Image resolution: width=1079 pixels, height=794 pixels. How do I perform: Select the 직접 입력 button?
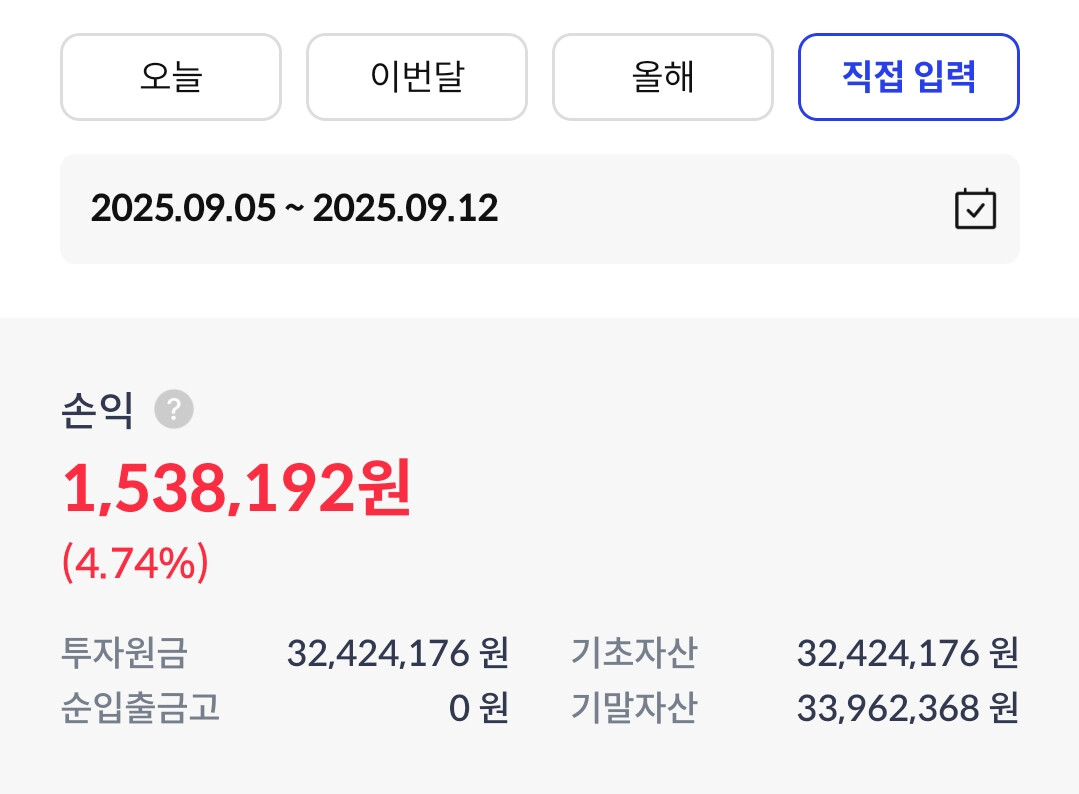coord(908,78)
